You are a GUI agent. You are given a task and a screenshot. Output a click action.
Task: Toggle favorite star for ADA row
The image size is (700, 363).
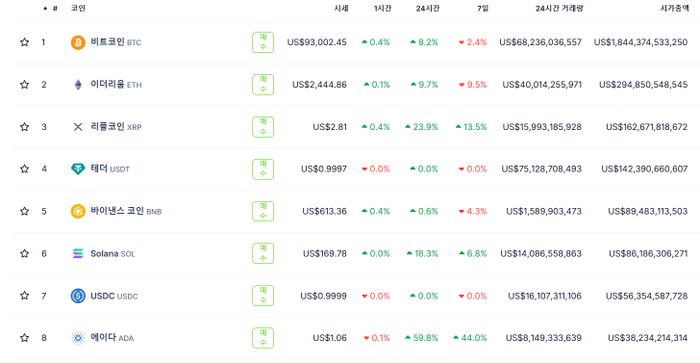tap(25, 338)
